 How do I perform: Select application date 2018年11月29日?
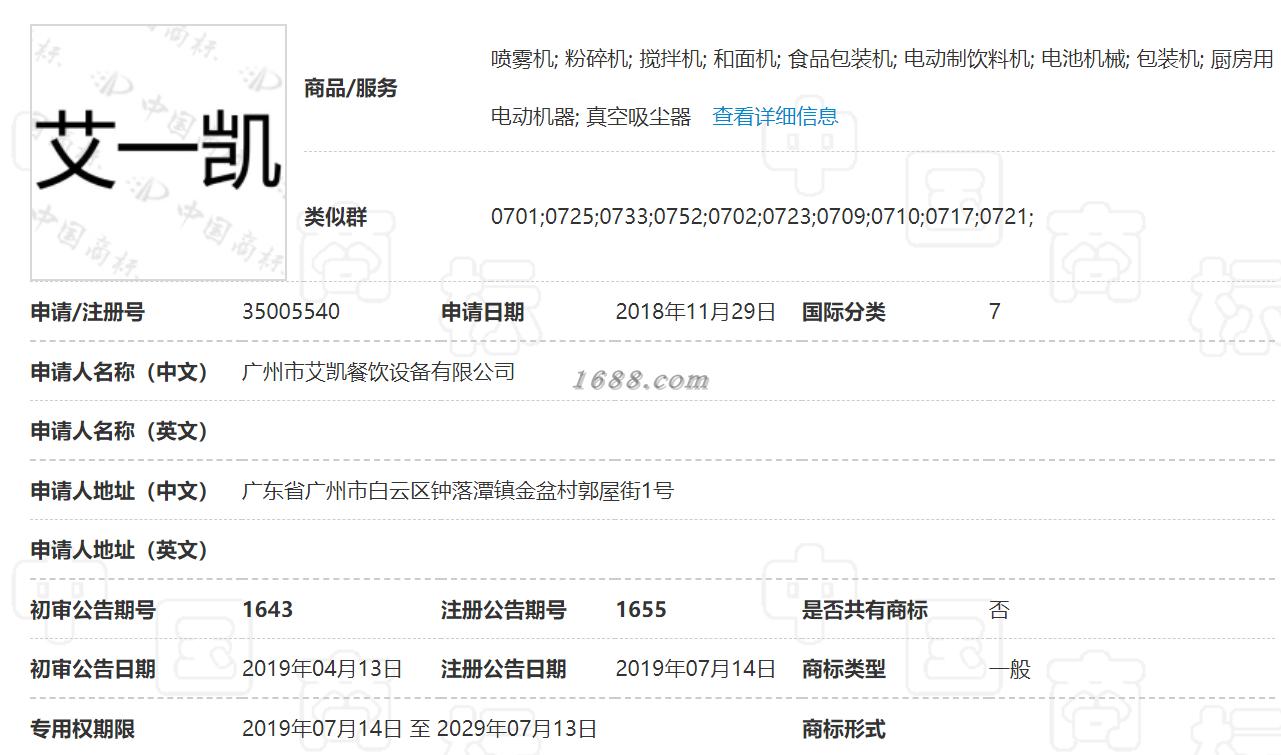(696, 312)
